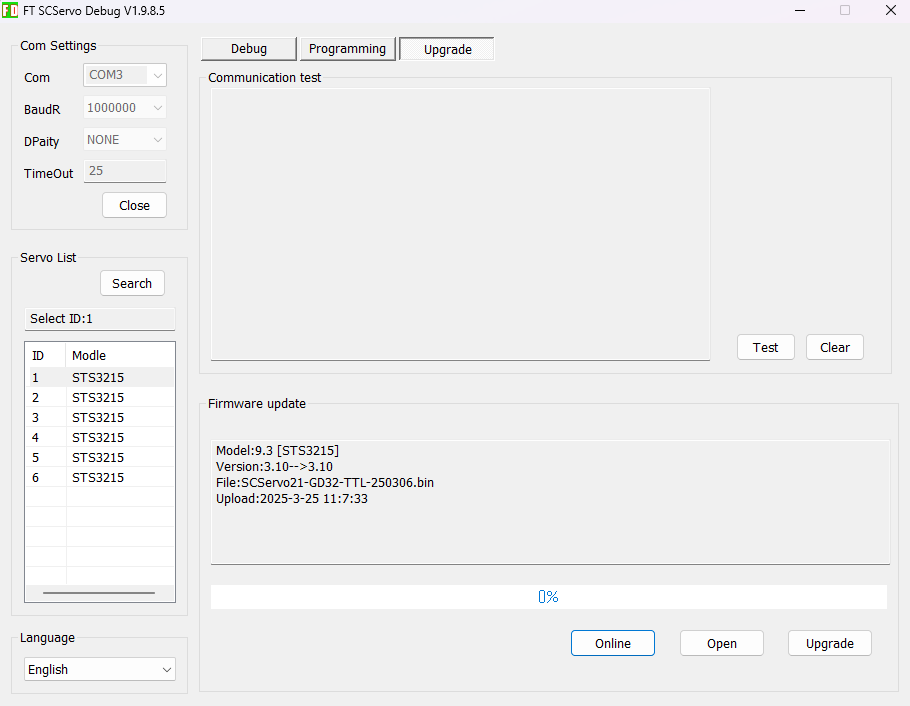Click the Clear button
This screenshot has height=706, width=910.
pyautogui.click(x=835, y=347)
